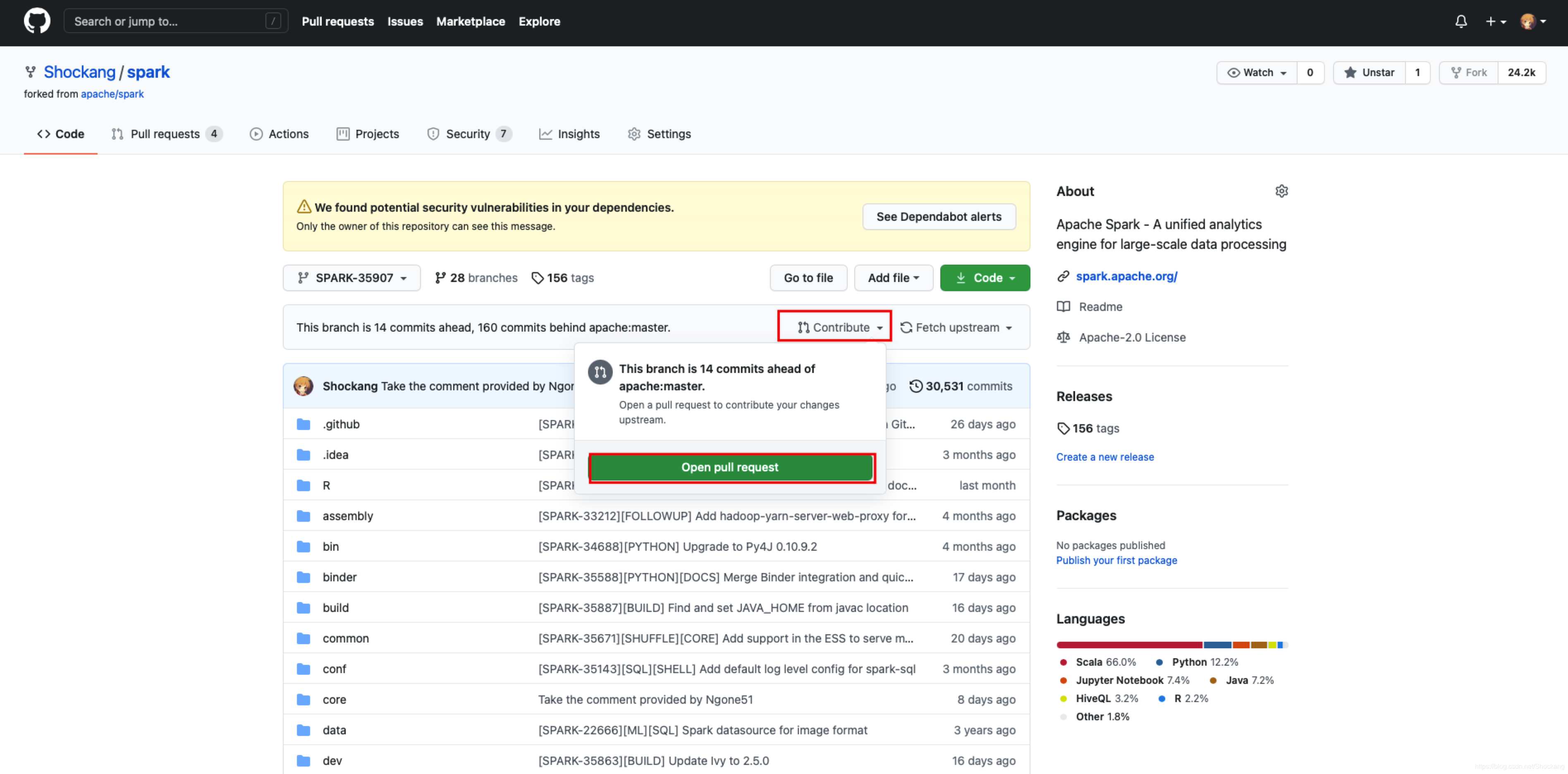Open the Watch dropdown
Screen dimensions: 1568x774
[1256, 72]
